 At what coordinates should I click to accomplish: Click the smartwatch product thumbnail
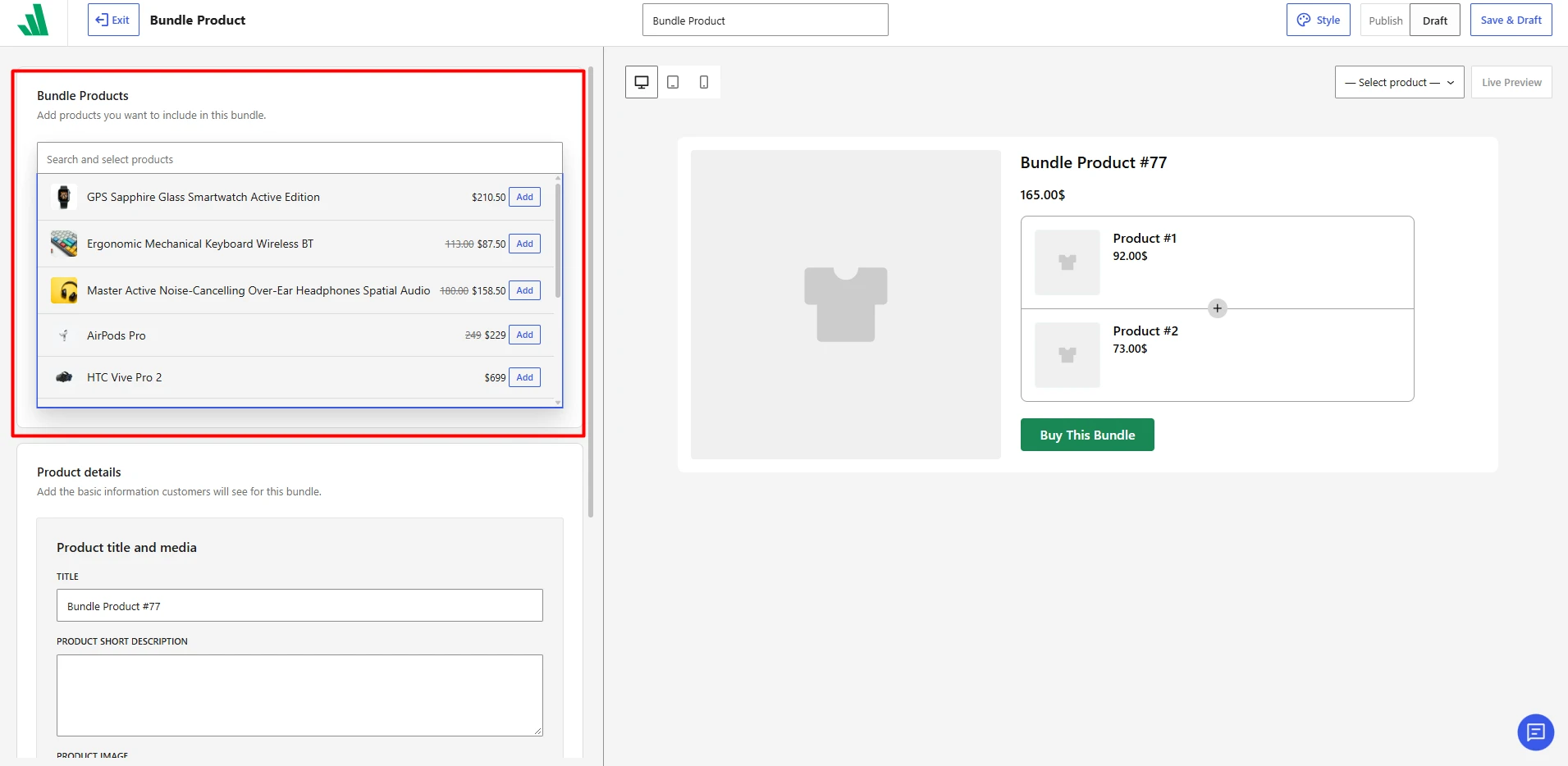(x=63, y=197)
